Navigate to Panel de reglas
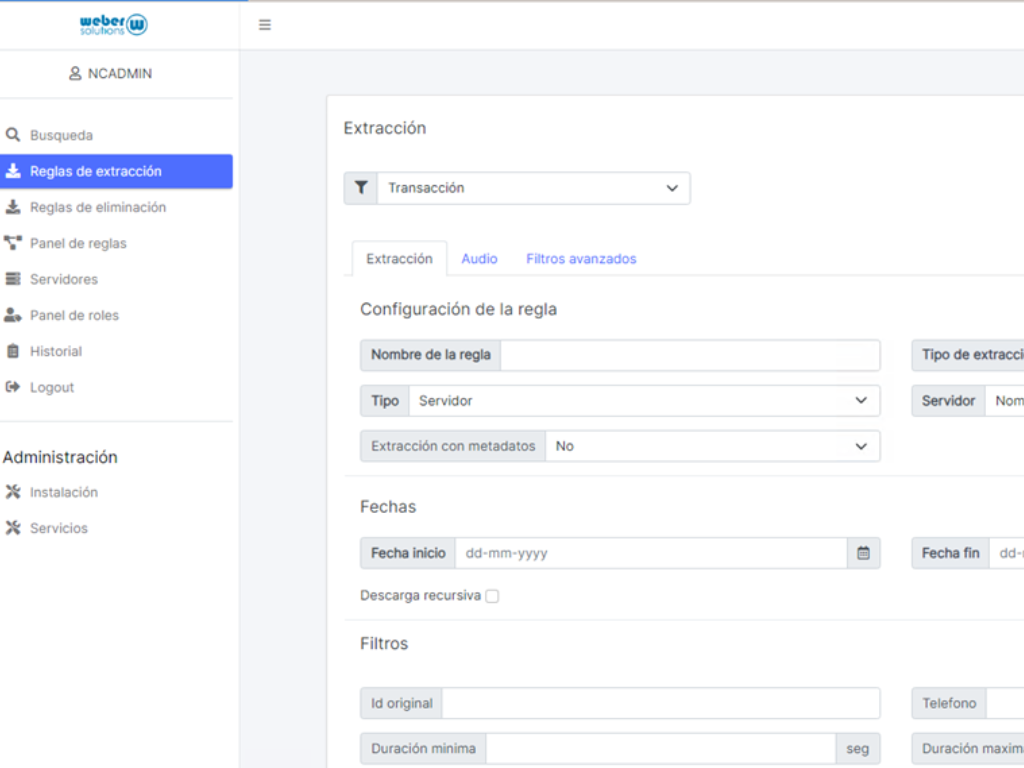The width and height of the screenshot is (1024, 768). pos(116,243)
